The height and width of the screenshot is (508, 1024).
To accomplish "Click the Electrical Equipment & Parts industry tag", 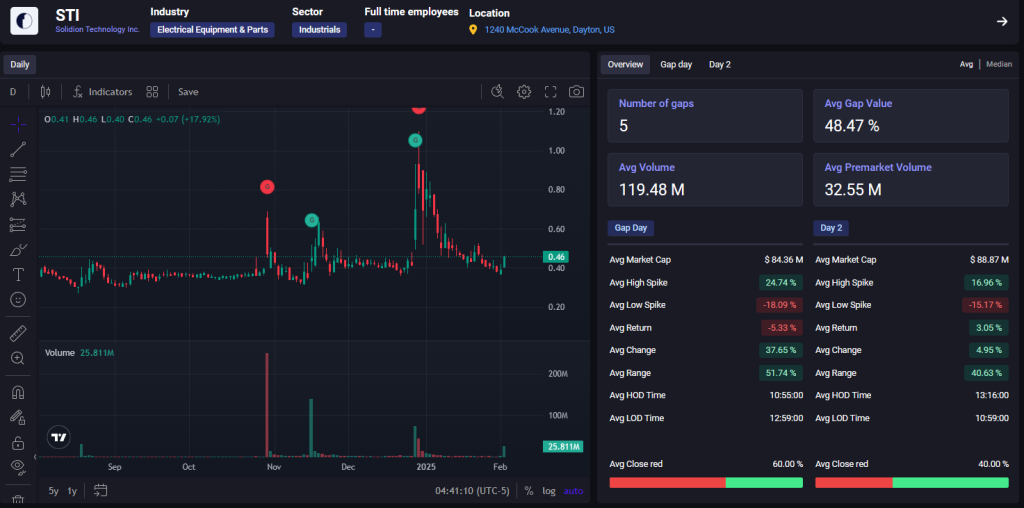I will click(212, 29).
